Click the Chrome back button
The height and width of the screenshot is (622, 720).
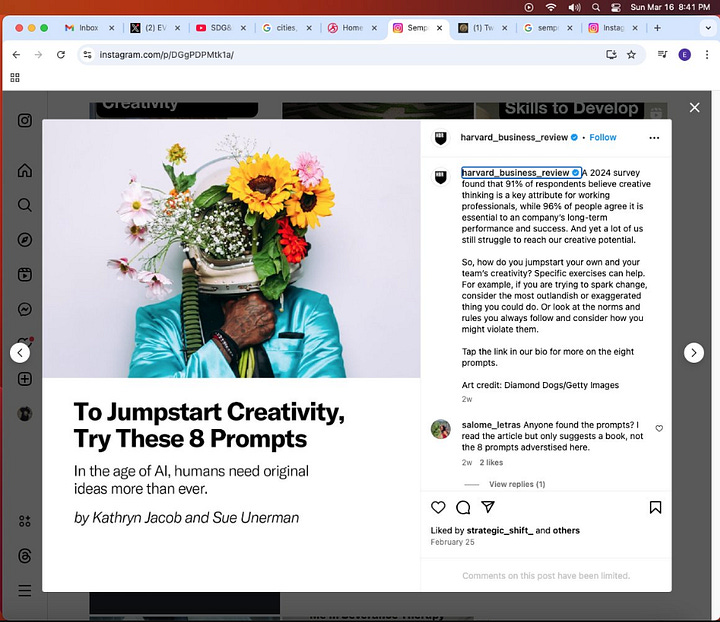[x=17, y=55]
